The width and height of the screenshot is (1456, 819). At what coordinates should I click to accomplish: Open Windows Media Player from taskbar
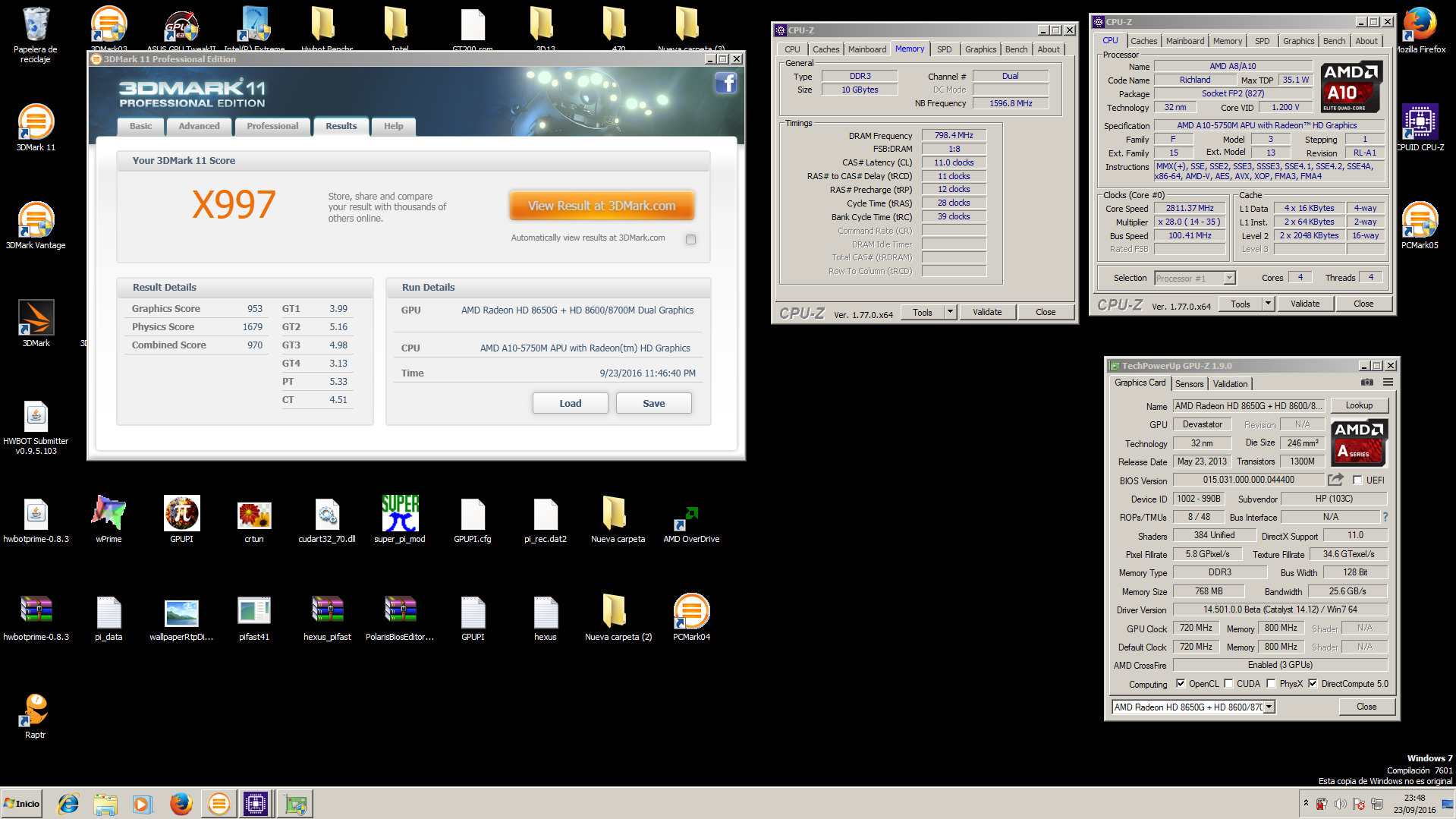[x=142, y=804]
